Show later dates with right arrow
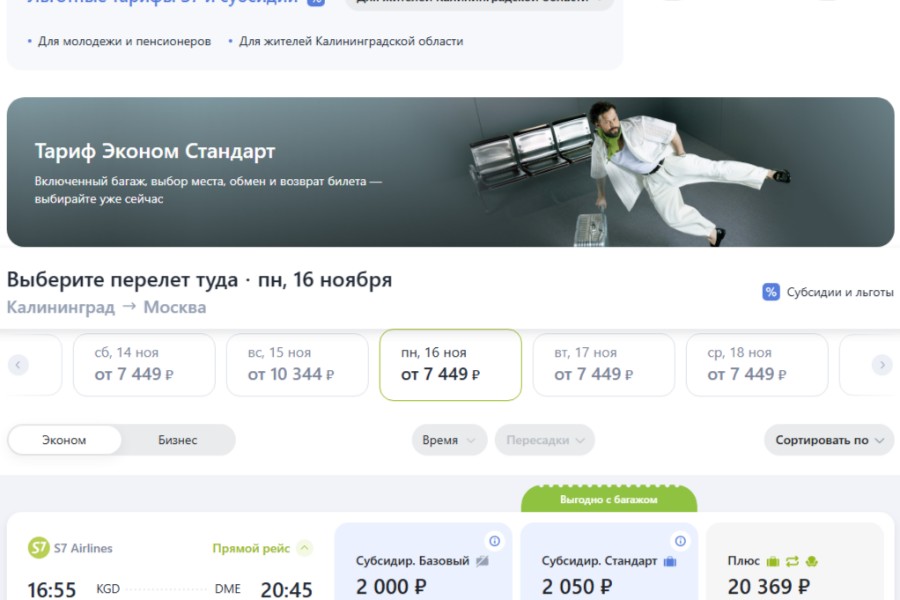900x600 pixels. click(x=882, y=365)
